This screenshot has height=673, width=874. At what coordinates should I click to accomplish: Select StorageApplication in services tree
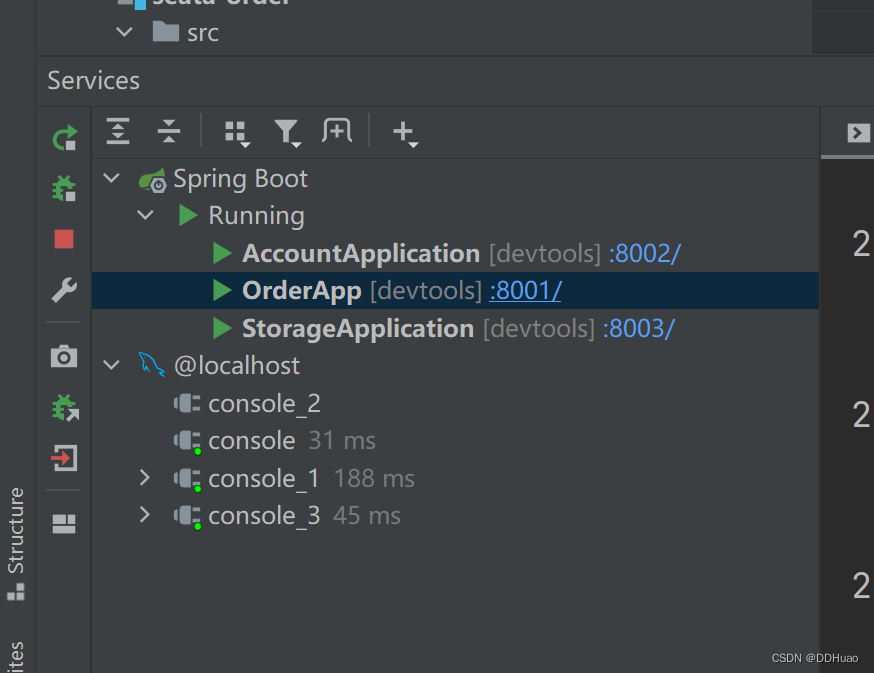pos(358,328)
